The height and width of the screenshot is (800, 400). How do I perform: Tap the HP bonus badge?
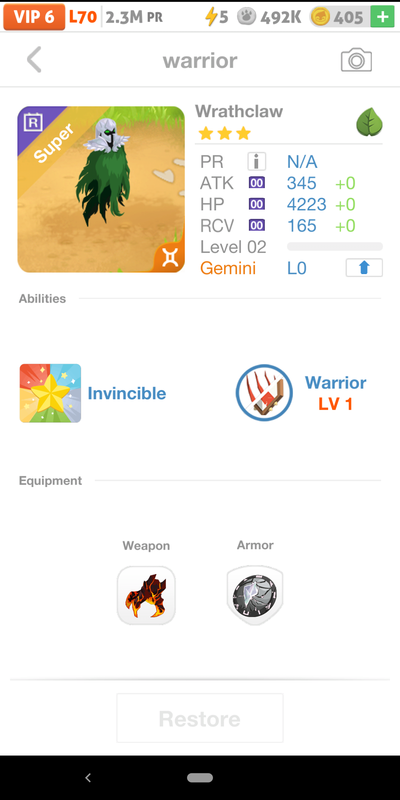[257, 204]
